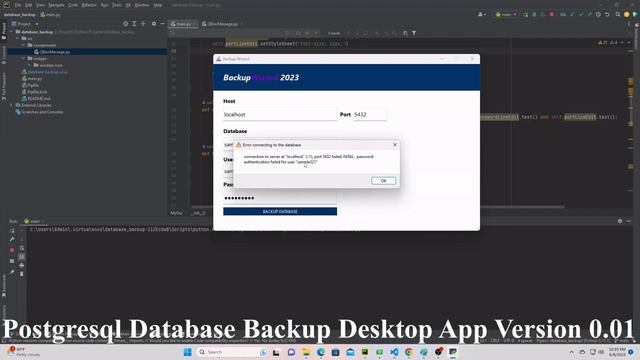Collapse the images folder
The image size is (640, 360).
pyautogui.click(x=24, y=58)
